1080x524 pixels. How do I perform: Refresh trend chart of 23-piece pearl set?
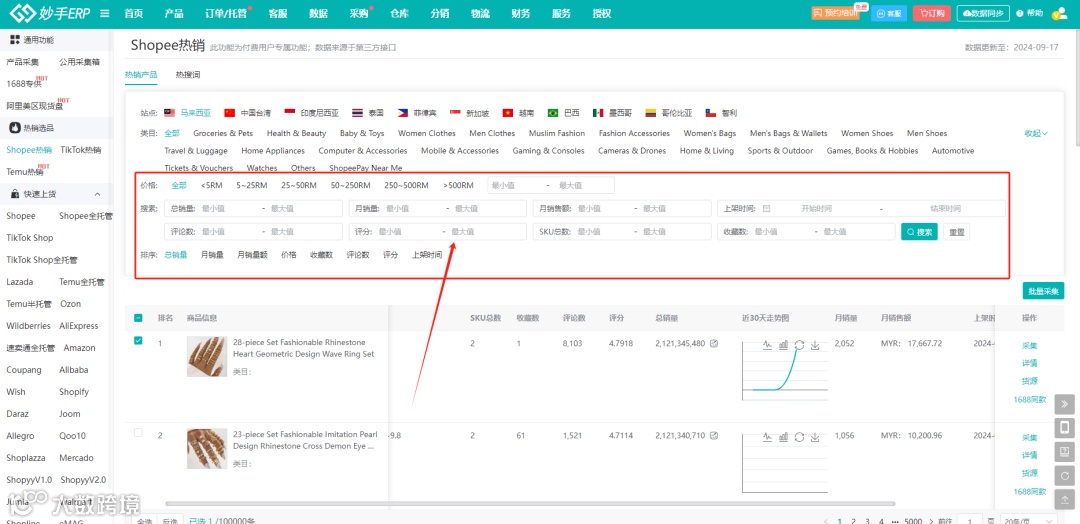[x=800, y=437]
